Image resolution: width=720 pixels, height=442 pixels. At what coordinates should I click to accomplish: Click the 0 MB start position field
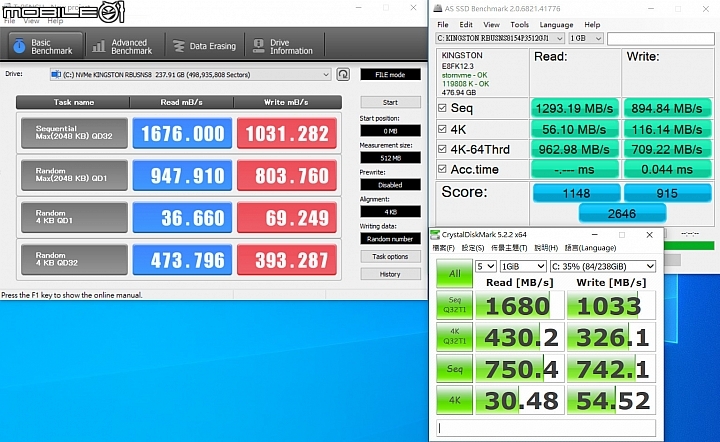390,131
